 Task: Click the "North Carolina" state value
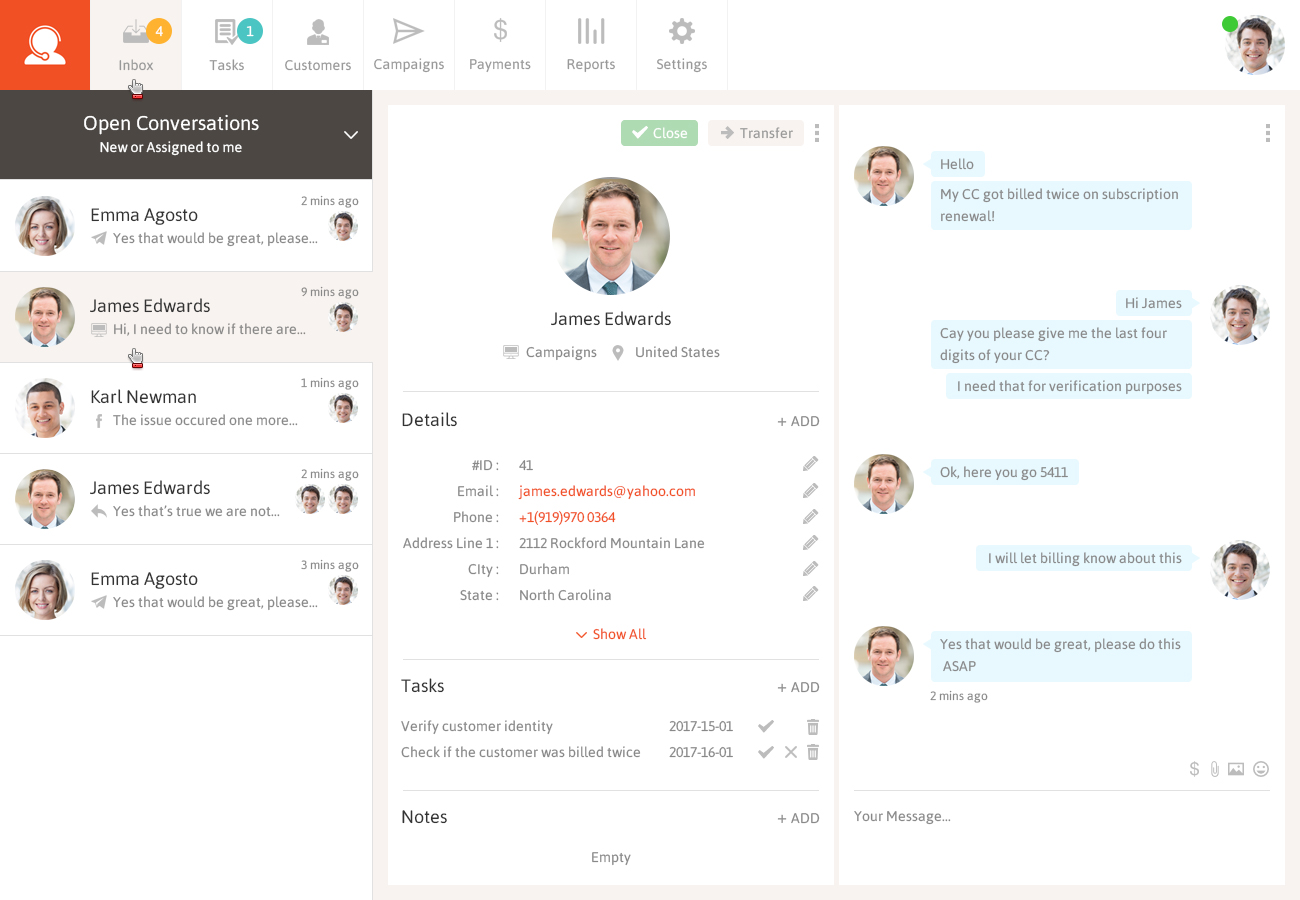565,595
